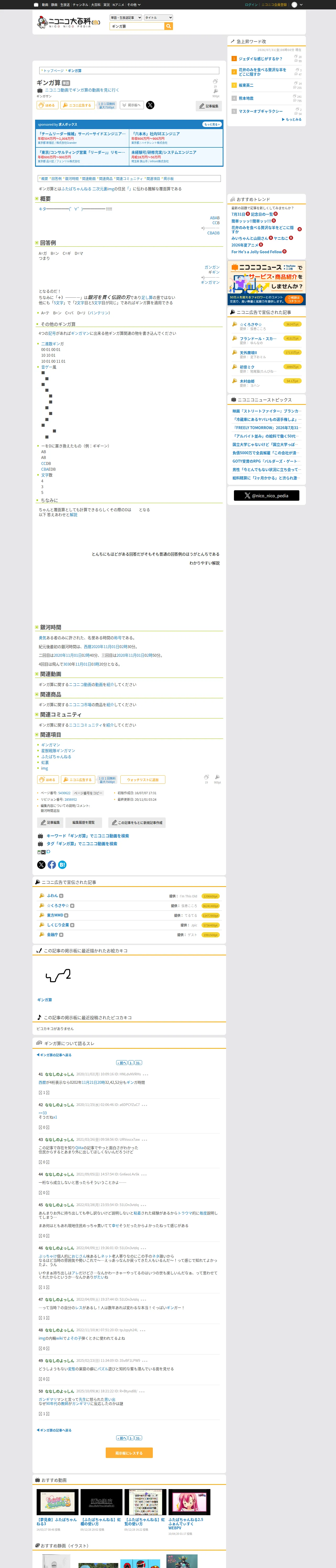Return to ギンガ算 article above comments
This screenshot has height=1568, width=336.
[x=54, y=1055]
